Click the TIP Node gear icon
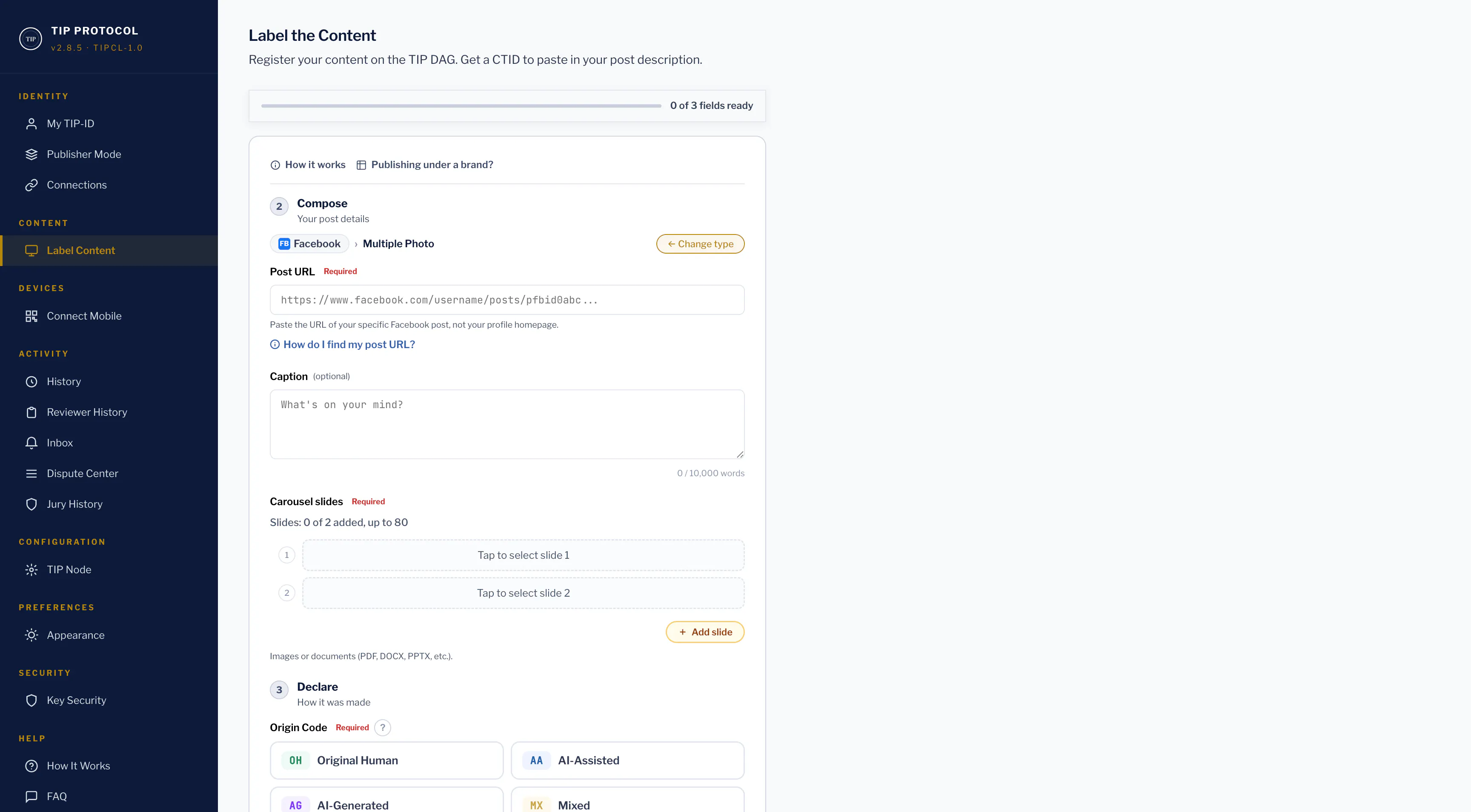This screenshot has height=812, width=1471. coord(31,570)
